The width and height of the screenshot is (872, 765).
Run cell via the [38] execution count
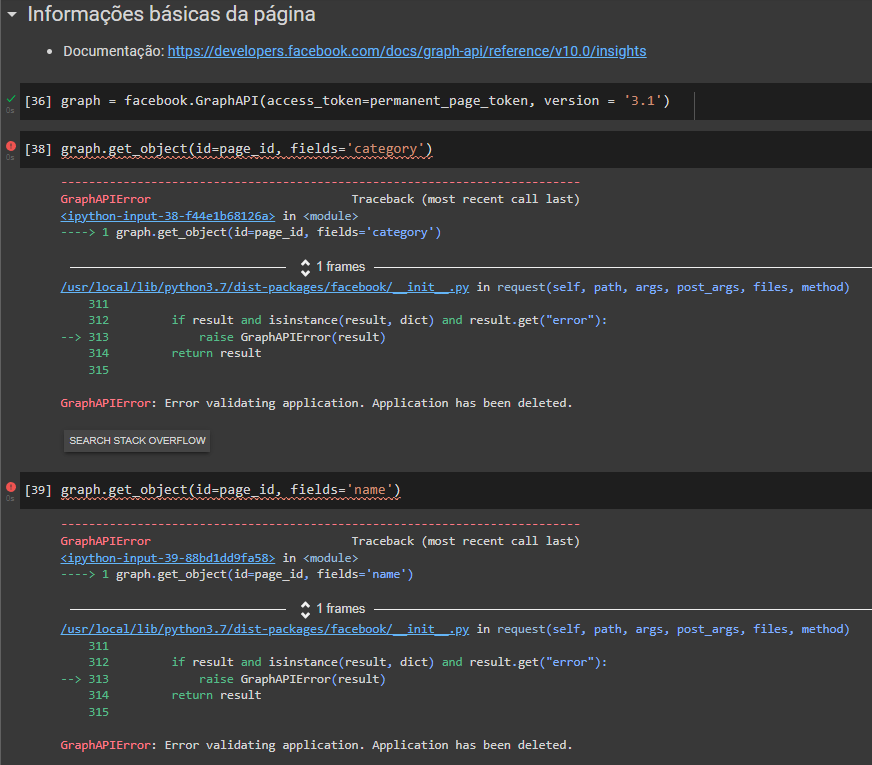[38, 149]
